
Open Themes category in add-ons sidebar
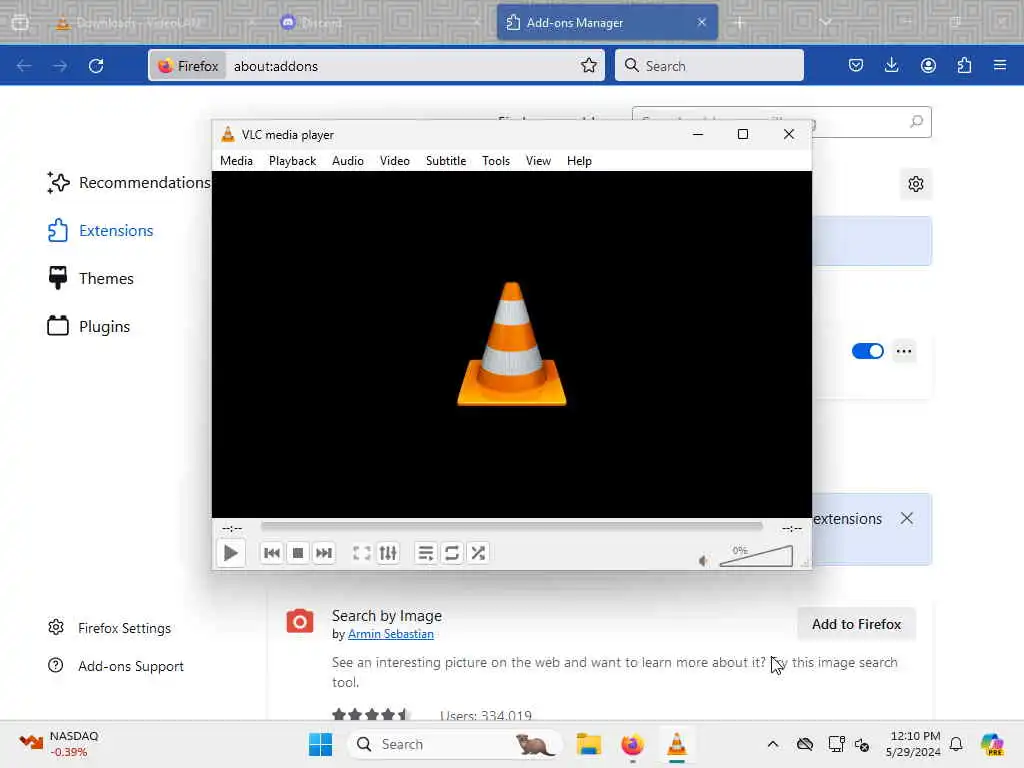[91, 279]
